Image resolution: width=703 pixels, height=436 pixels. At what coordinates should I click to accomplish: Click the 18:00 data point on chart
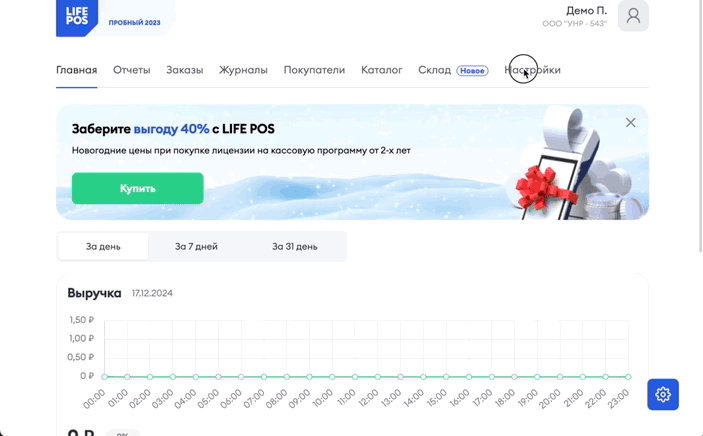[x=514, y=377]
